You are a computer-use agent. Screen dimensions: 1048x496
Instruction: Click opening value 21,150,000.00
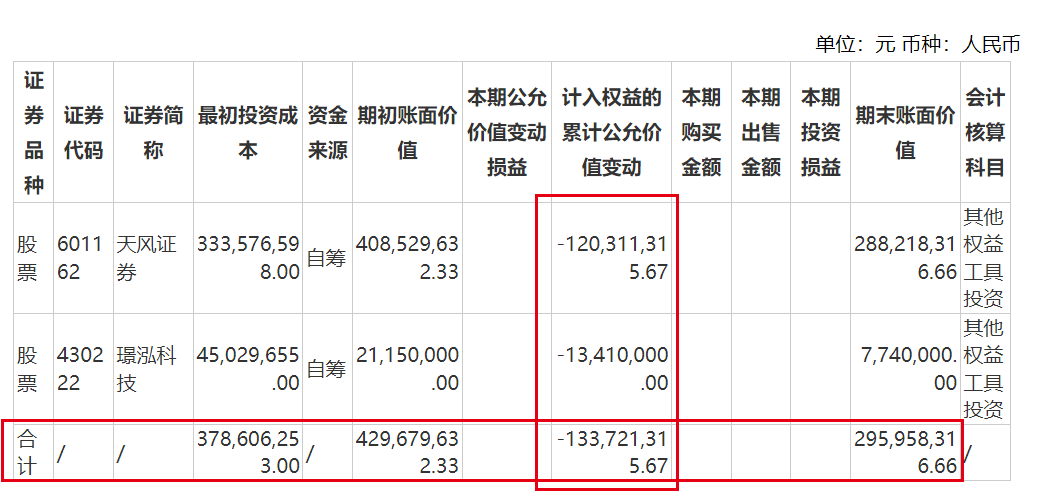point(407,369)
